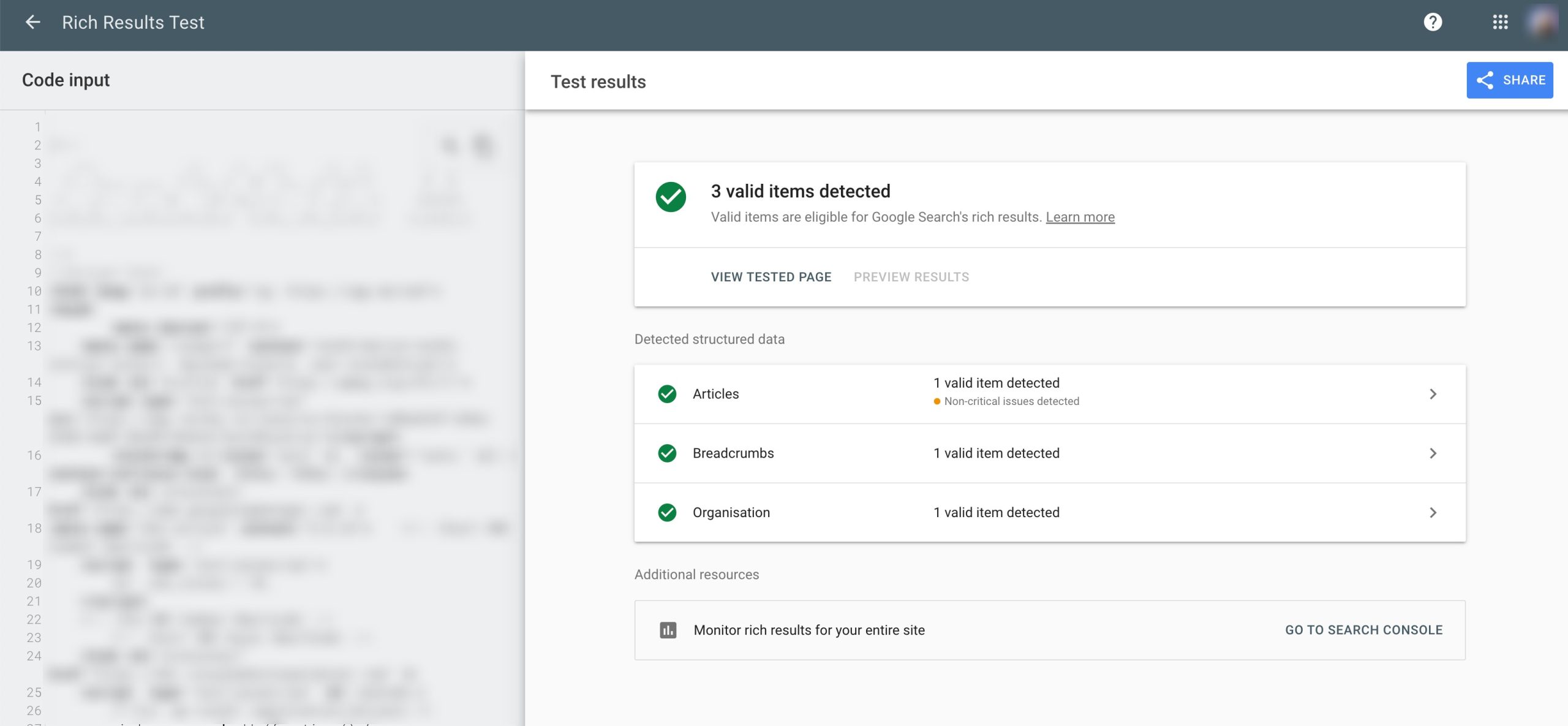This screenshot has height=726, width=1568.
Task: Open the Learn more link
Action: 1080,216
